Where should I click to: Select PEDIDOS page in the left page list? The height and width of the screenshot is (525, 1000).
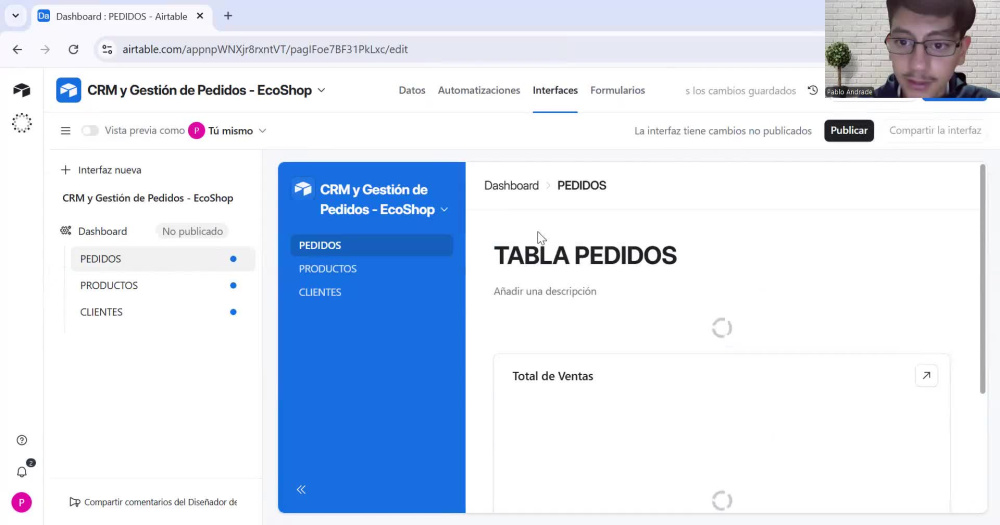point(161,259)
